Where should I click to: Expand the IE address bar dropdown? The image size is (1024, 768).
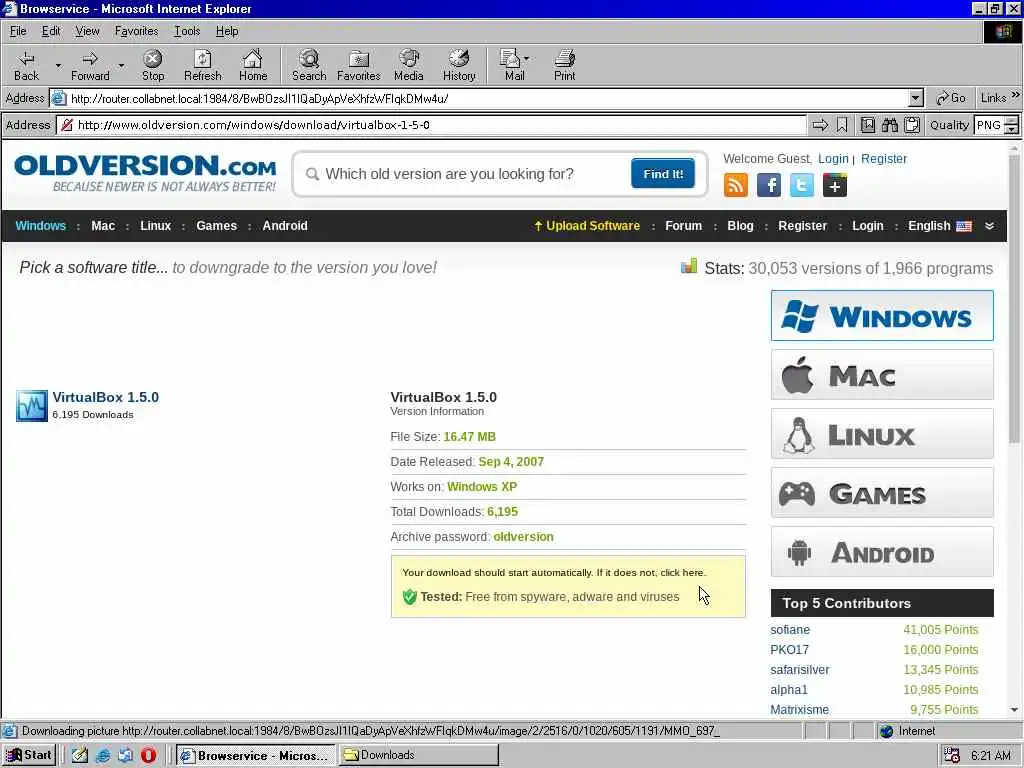click(x=916, y=99)
